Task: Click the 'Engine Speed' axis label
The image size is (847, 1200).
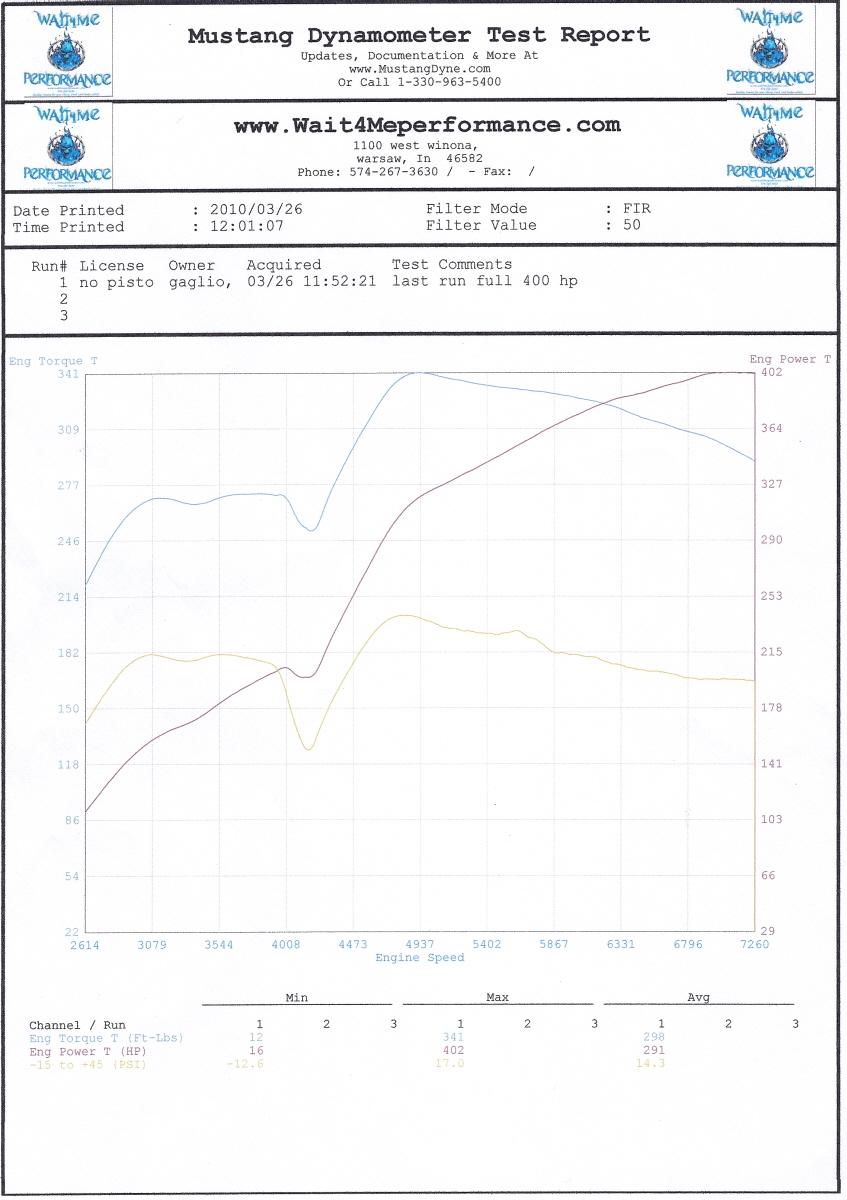Action: pyautogui.click(x=420, y=958)
